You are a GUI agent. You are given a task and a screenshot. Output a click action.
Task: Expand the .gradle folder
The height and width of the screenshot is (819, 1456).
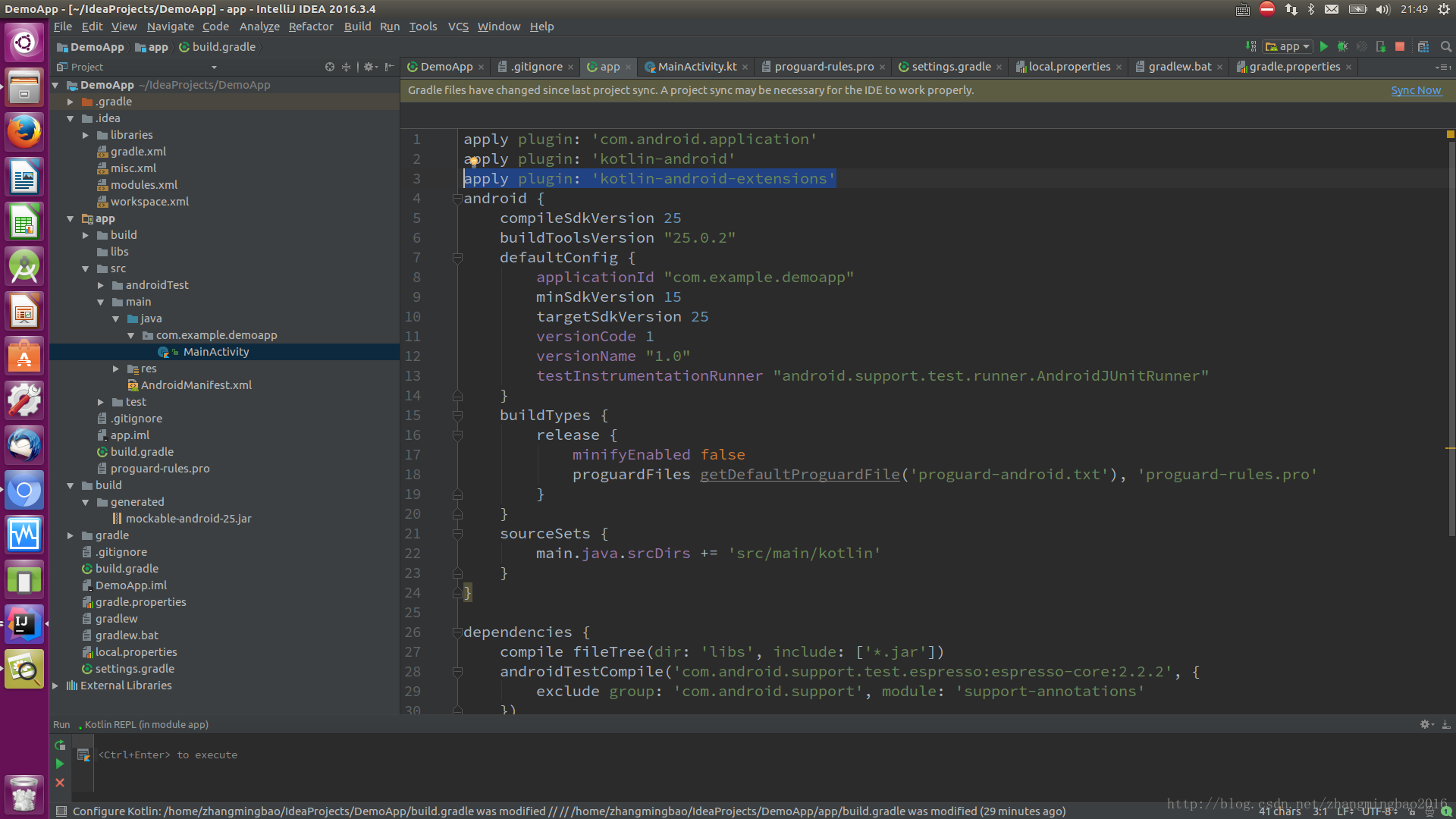[71, 102]
